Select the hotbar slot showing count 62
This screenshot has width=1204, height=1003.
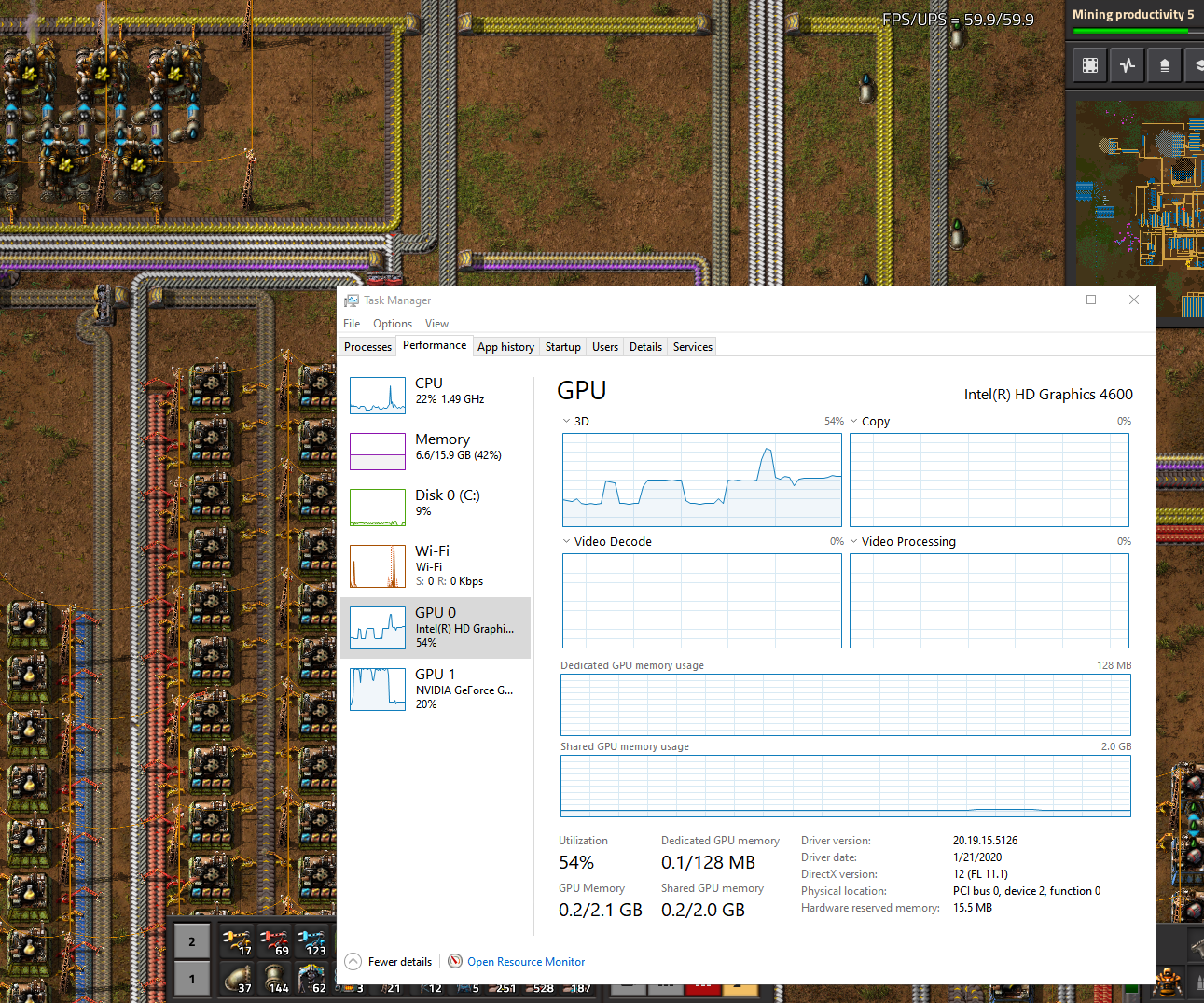pyautogui.click(x=311, y=979)
